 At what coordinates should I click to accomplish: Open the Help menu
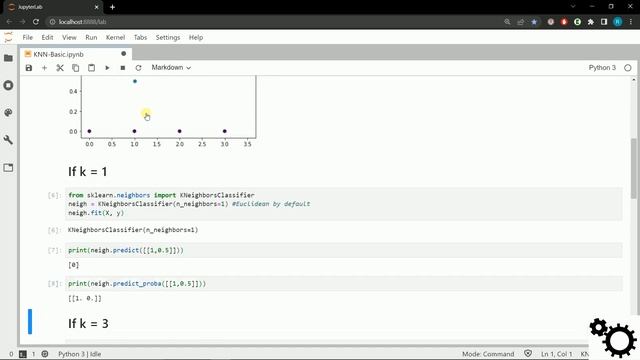coord(196,37)
